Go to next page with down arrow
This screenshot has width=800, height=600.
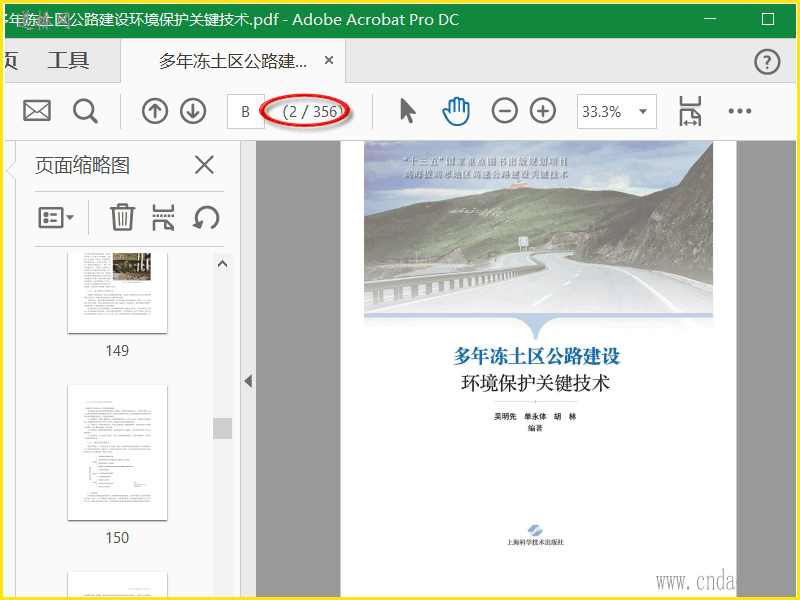(193, 111)
